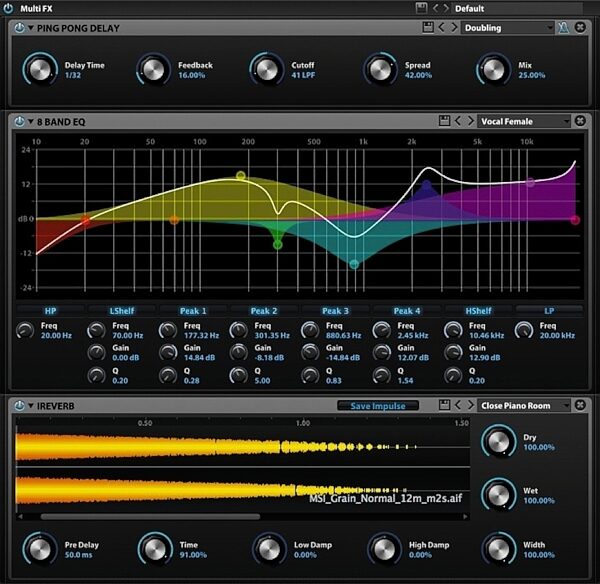Remove the Ping Pong Delay module
This screenshot has width=600, height=584.
[x=580, y=28]
